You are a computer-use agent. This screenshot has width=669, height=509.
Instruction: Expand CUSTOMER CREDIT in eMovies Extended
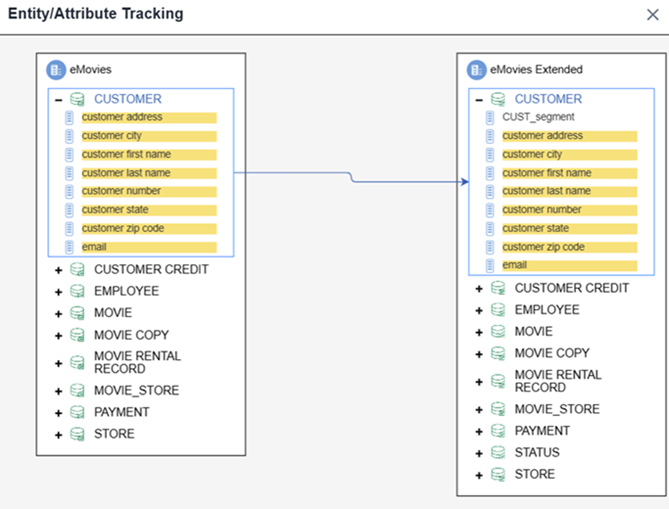point(479,289)
